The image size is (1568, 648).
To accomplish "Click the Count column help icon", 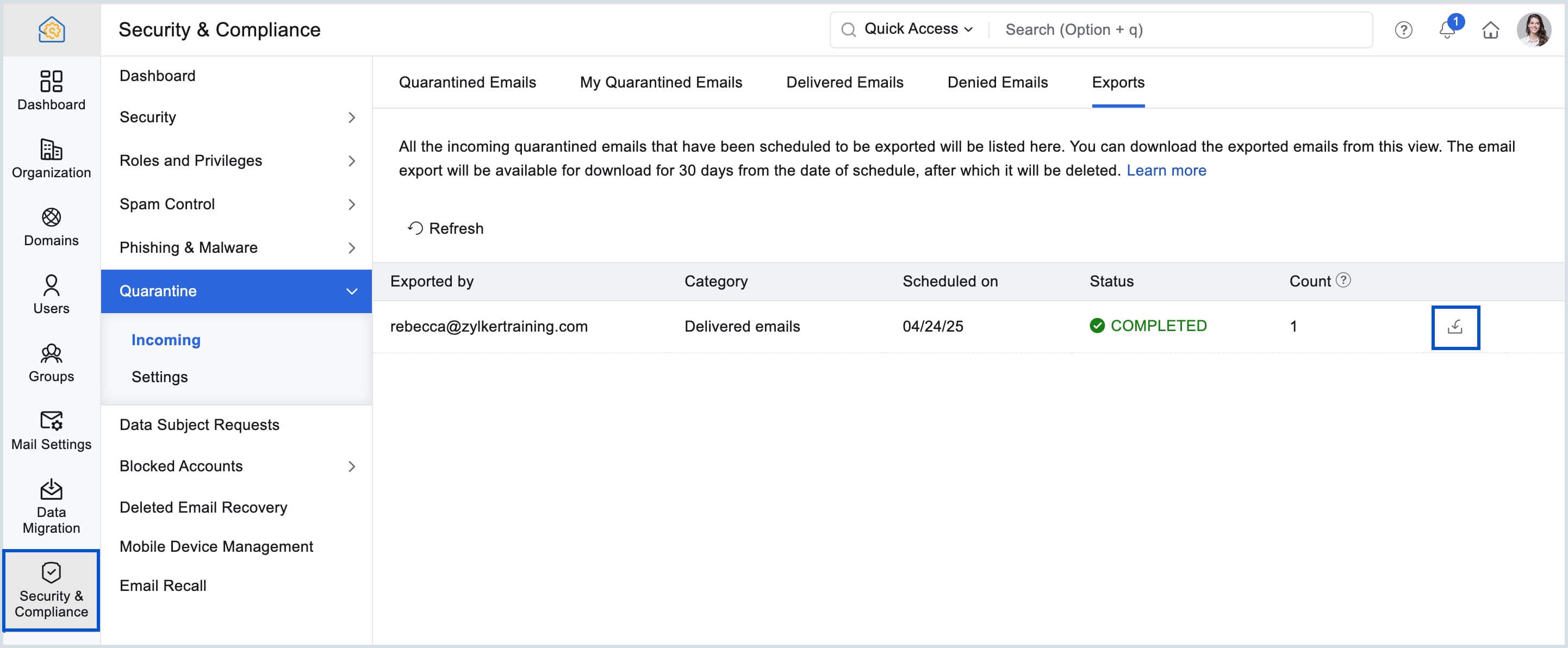I will click(1343, 280).
